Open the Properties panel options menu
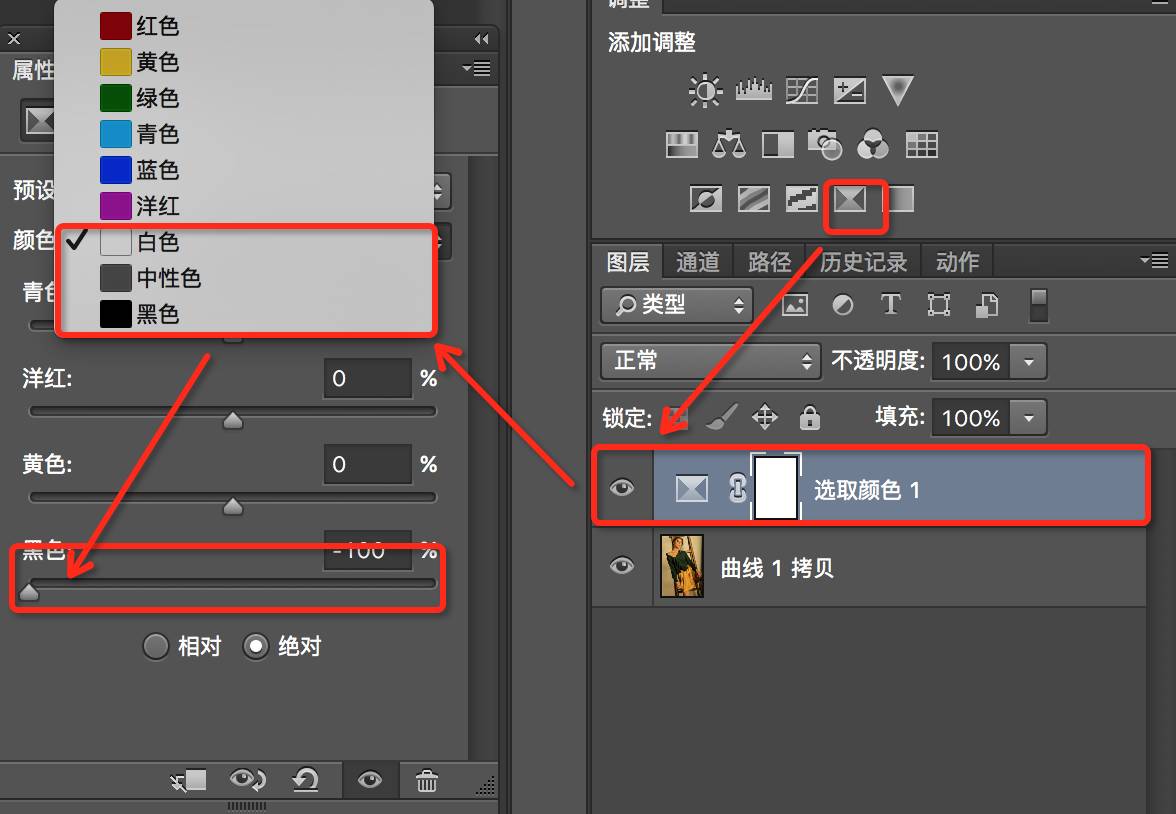This screenshot has height=814, width=1176. [x=477, y=68]
